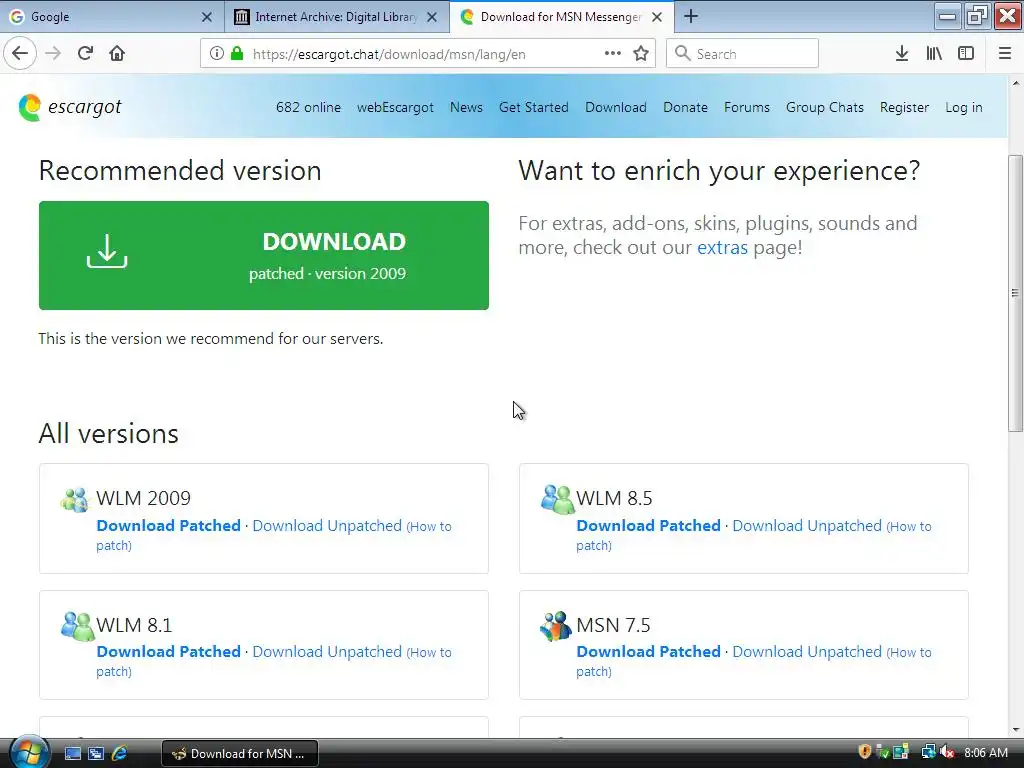The height and width of the screenshot is (768, 1024).
Task: Reload the current page
Action: point(85,54)
